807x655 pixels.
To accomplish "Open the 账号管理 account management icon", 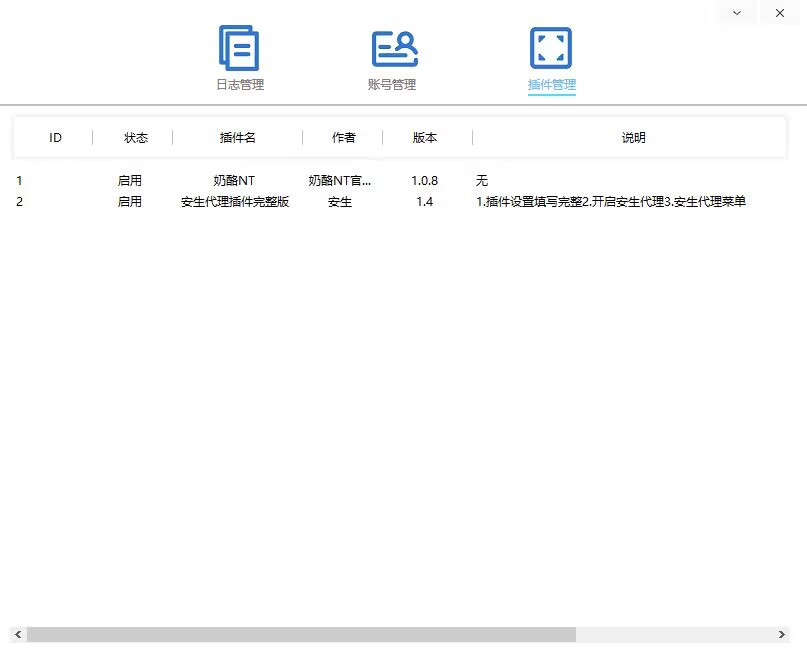I will pos(394,48).
